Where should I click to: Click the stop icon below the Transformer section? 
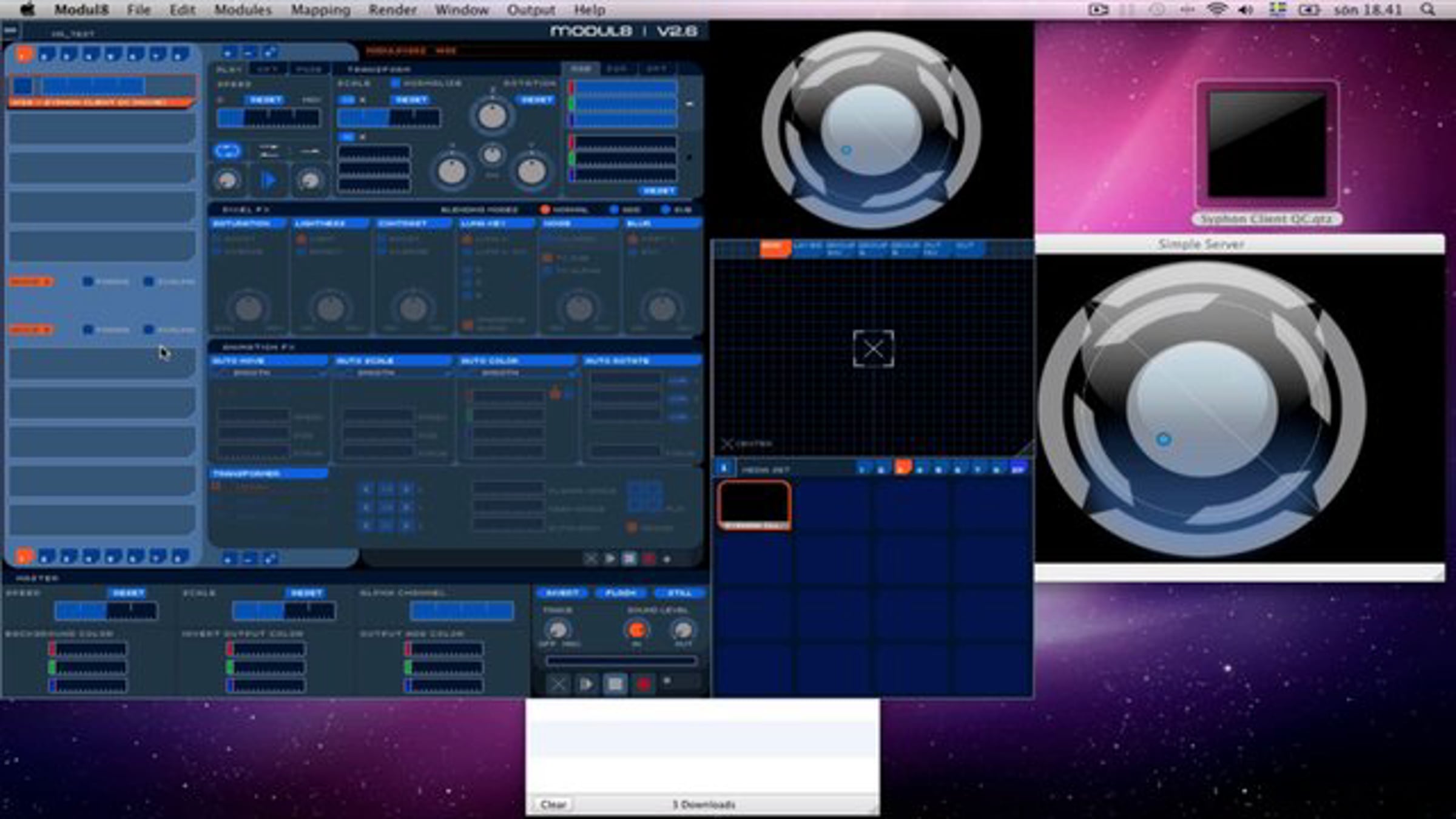coord(629,559)
